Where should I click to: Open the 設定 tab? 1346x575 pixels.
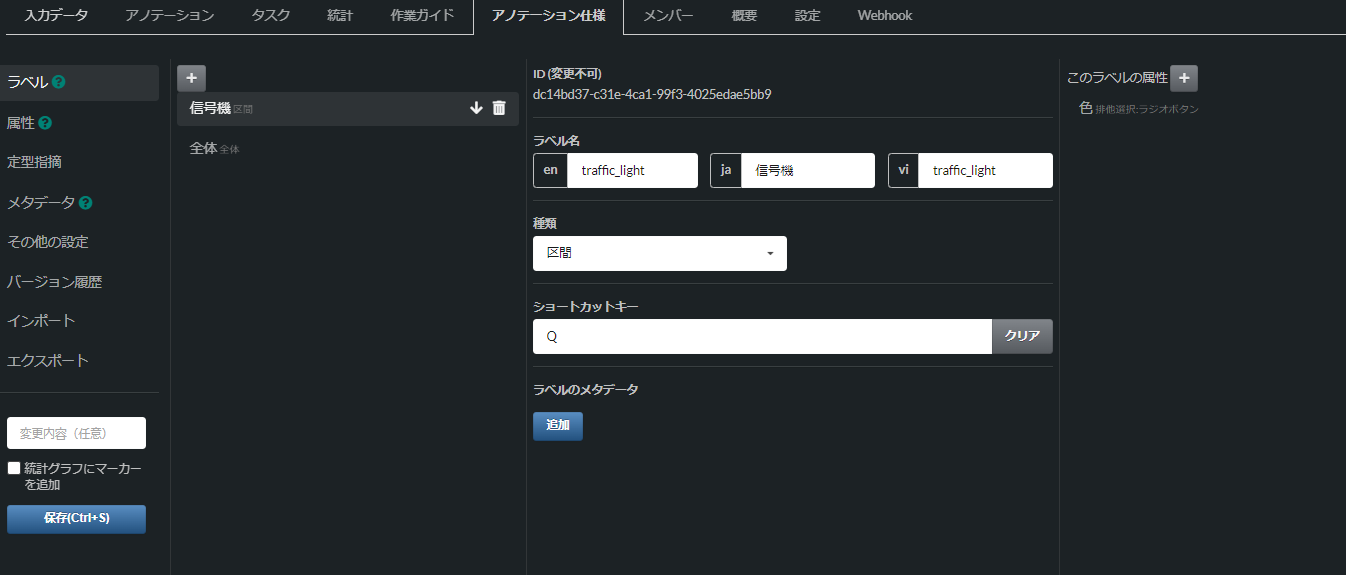(x=808, y=16)
